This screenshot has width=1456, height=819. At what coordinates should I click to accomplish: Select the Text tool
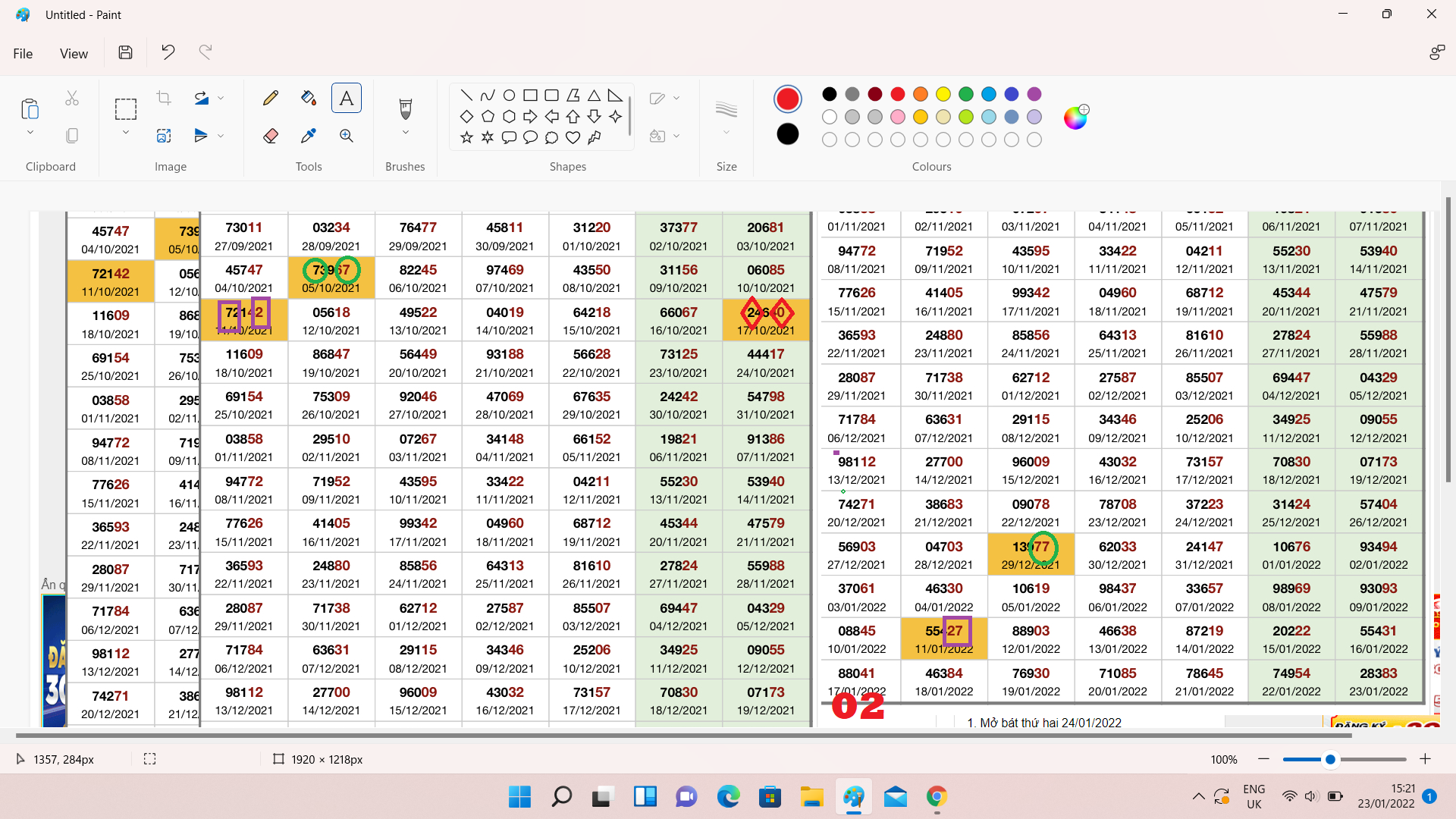tap(347, 98)
